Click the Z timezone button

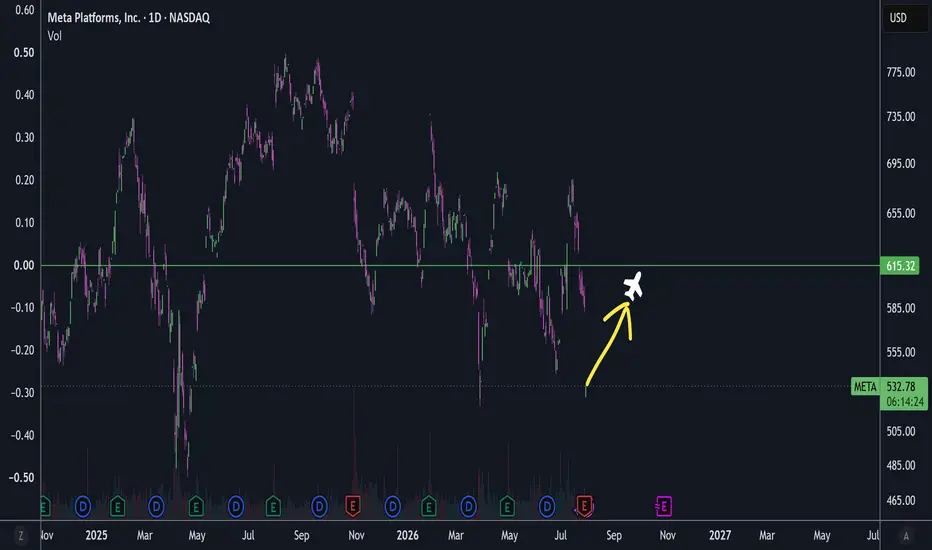point(20,536)
